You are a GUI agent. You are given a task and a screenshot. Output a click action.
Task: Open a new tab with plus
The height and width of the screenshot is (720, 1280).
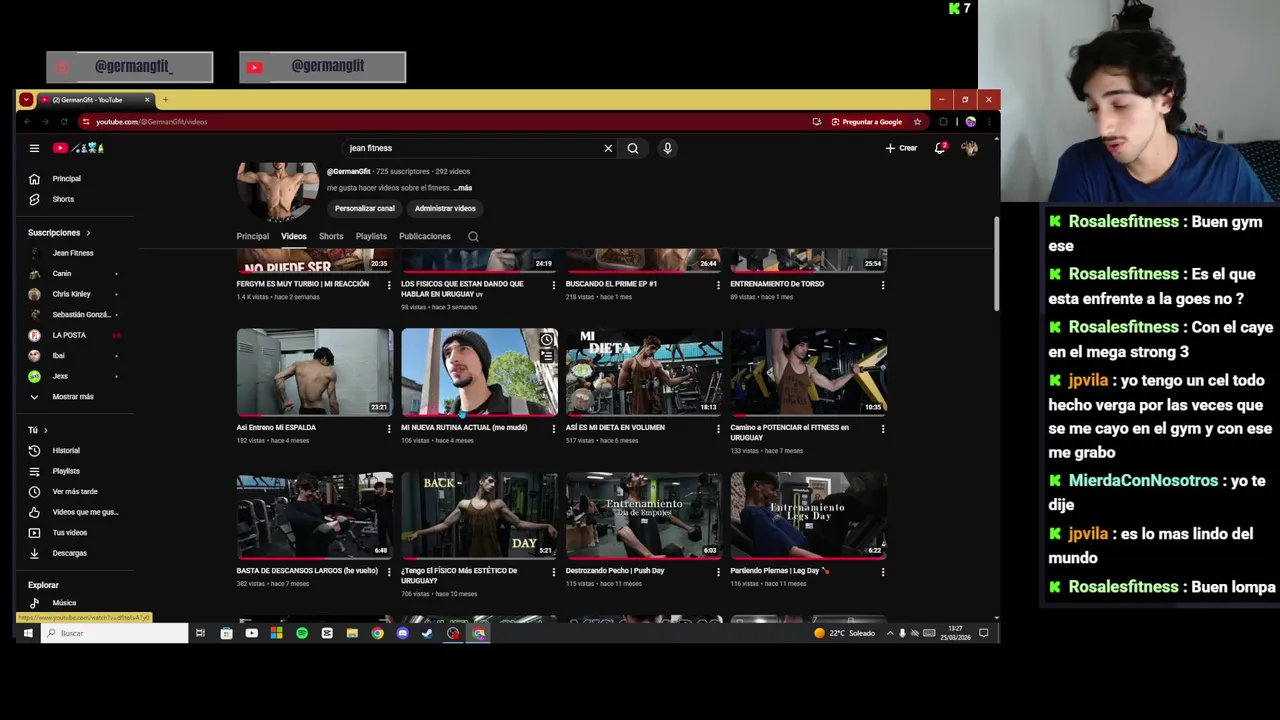pyautogui.click(x=165, y=100)
